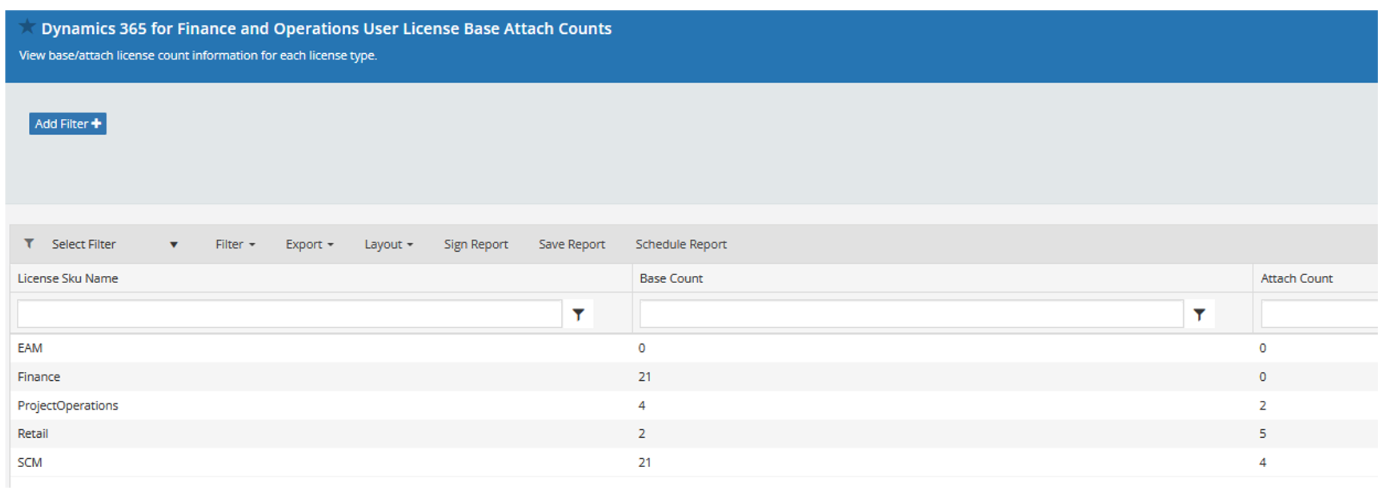Open the Layout menu
The width and height of the screenshot is (1386, 500).
(388, 244)
